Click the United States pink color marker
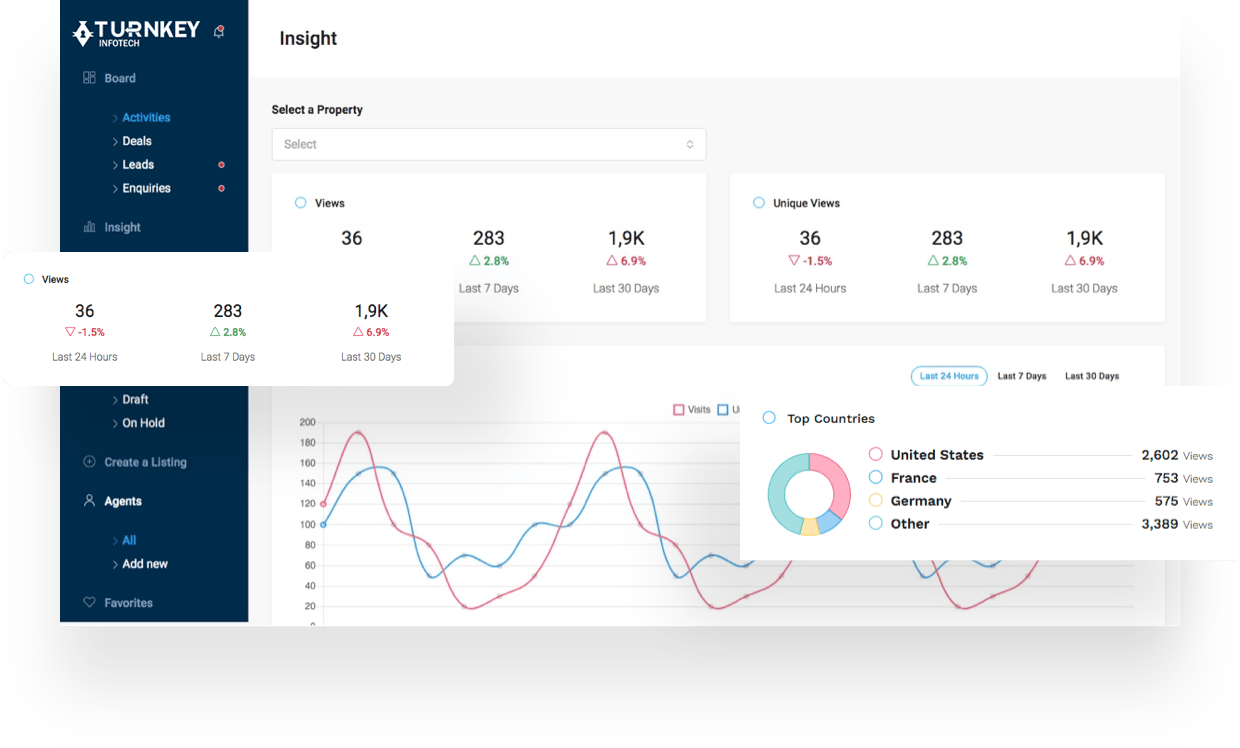 pos(876,455)
